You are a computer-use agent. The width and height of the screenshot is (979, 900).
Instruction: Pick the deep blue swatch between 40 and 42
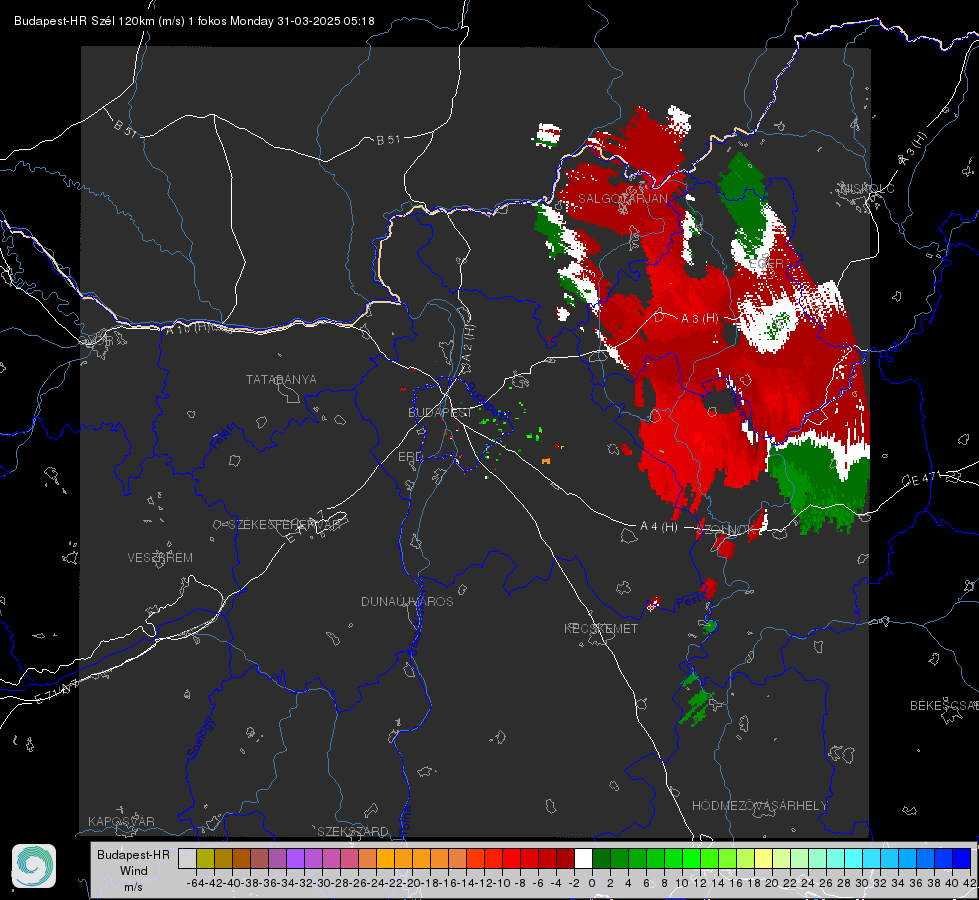pos(961,859)
